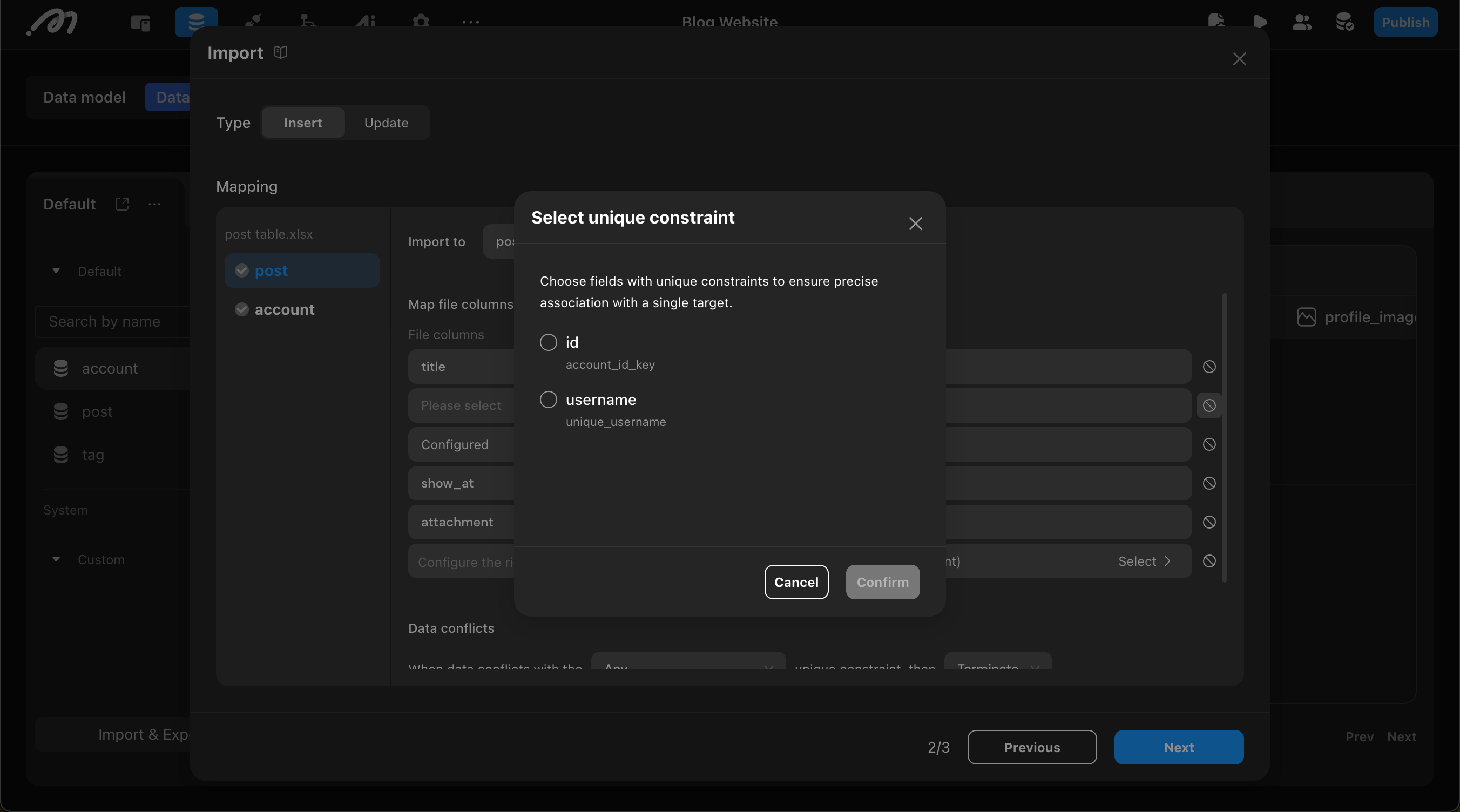Select the id radio button
Image resolution: width=1460 pixels, height=812 pixels.
click(548, 342)
